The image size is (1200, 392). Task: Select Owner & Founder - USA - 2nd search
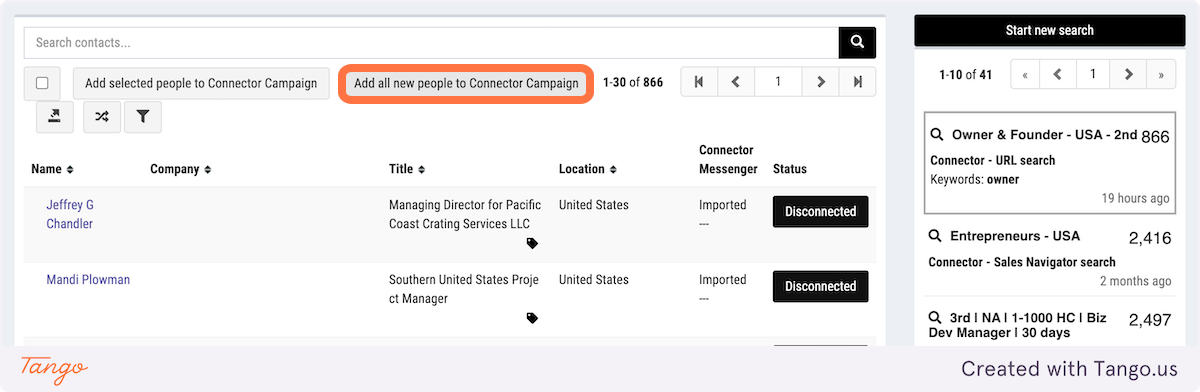tap(1049, 162)
